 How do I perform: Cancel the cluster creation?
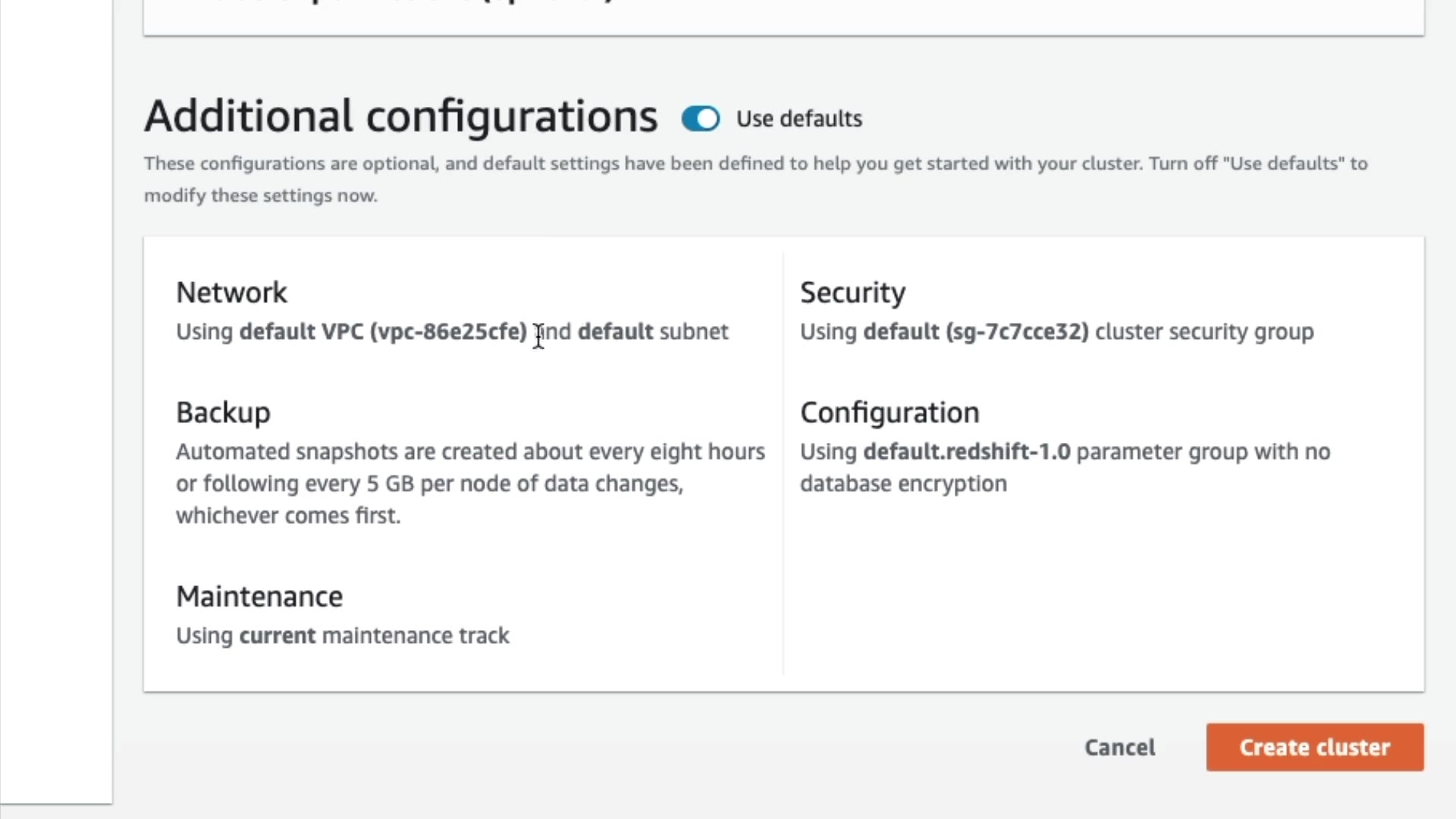click(x=1119, y=747)
